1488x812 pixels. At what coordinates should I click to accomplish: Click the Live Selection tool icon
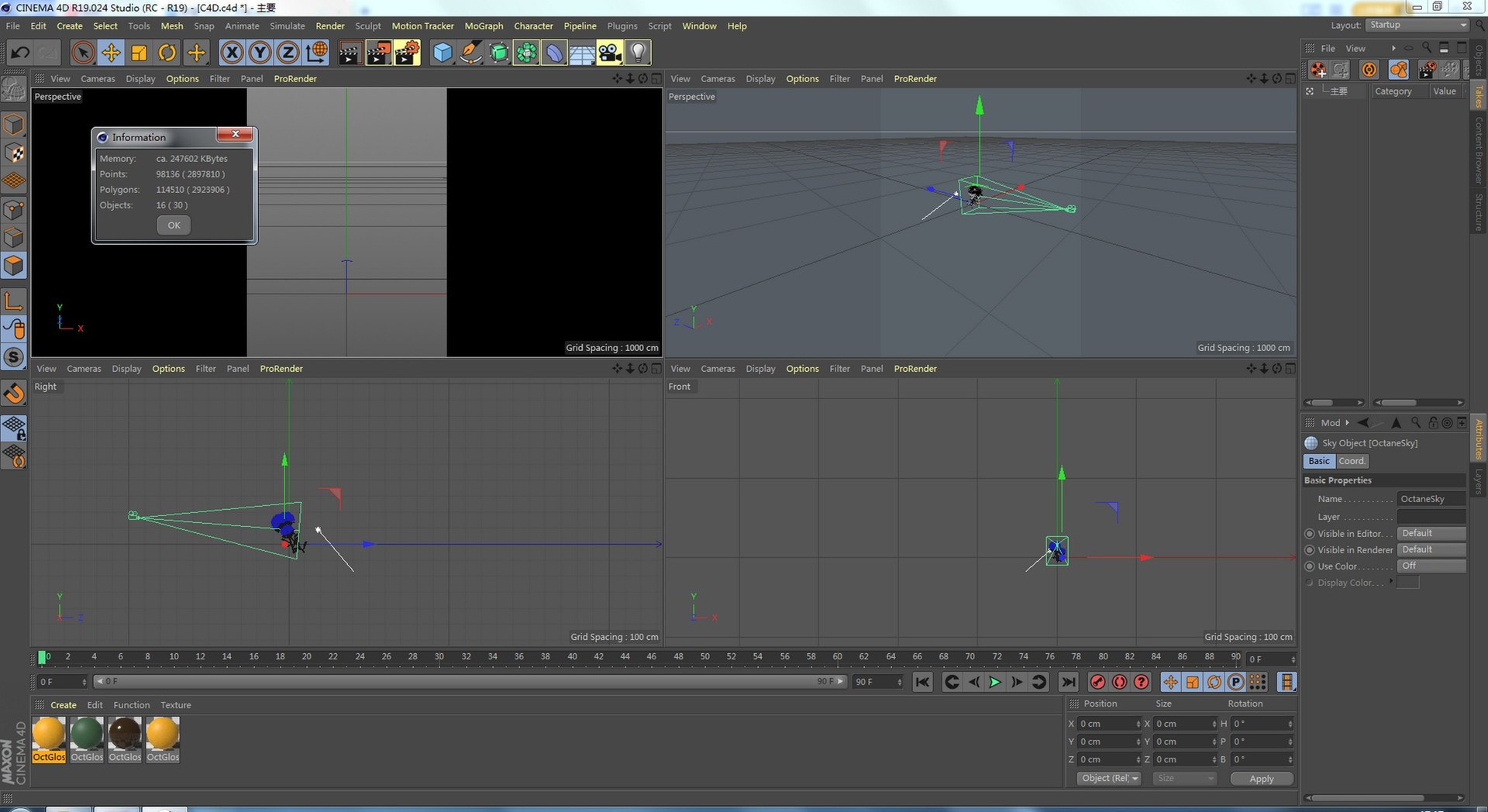[x=83, y=53]
